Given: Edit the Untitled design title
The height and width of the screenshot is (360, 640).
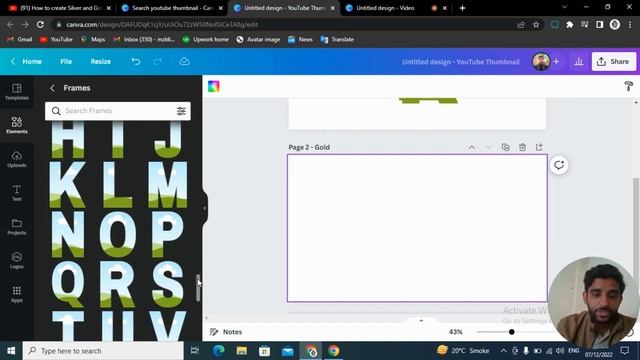Looking at the screenshot, I should pyautogui.click(x=461, y=62).
